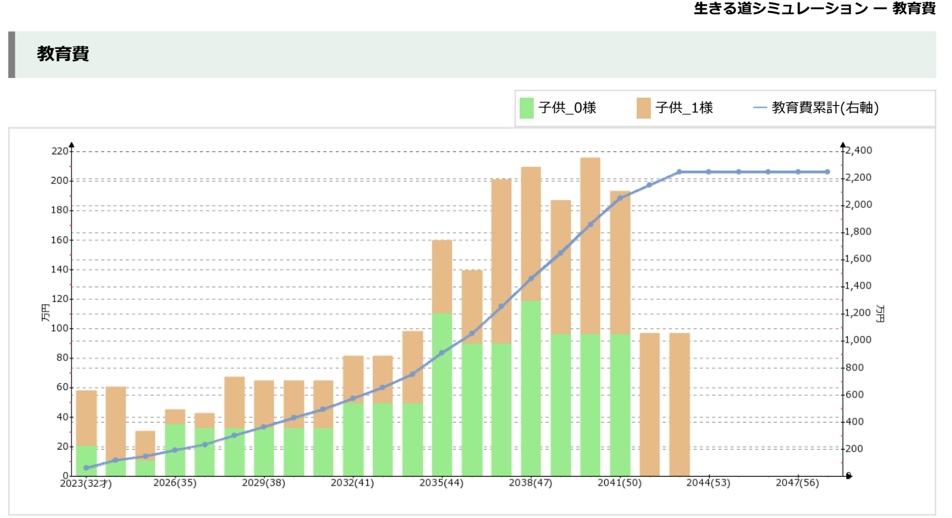952x518 pixels.
Task: Click the 2047(56) x-axis label
Action: pyautogui.click(x=797, y=483)
